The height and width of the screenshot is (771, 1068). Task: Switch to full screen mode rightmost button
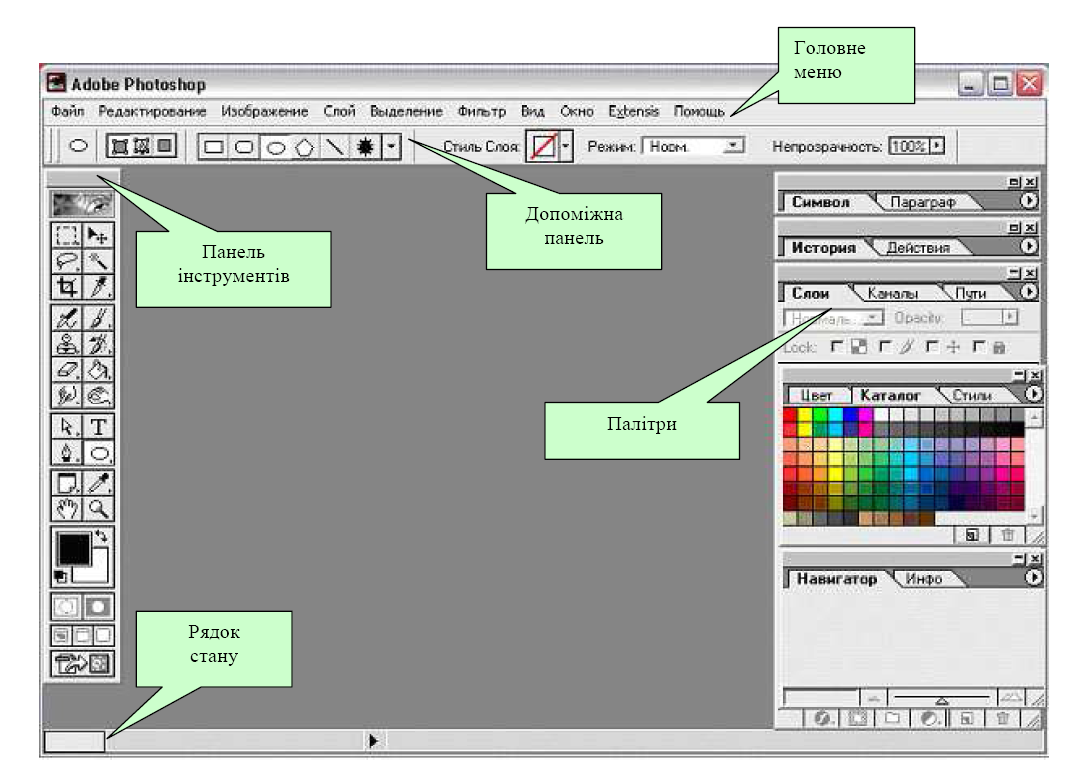[x=104, y=635]
